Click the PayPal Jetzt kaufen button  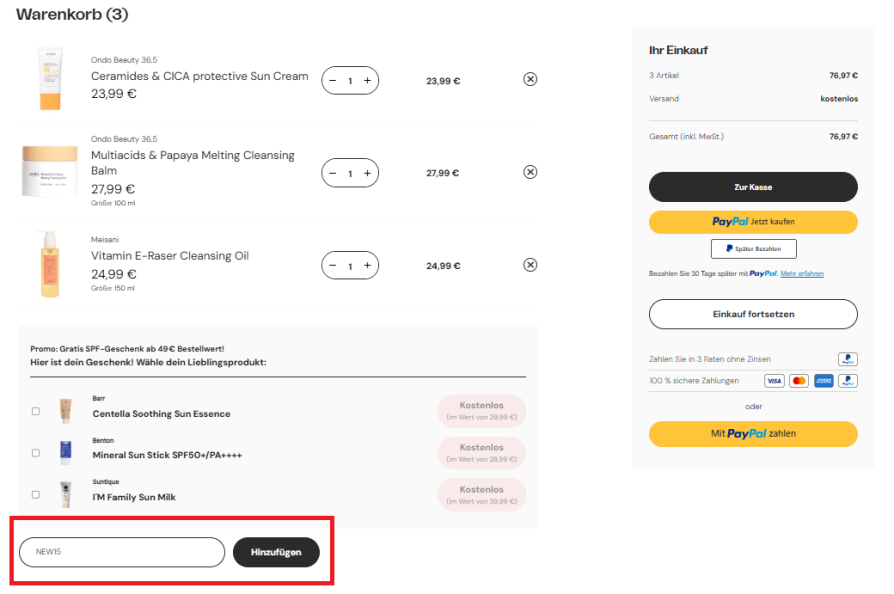coord(753,222)
